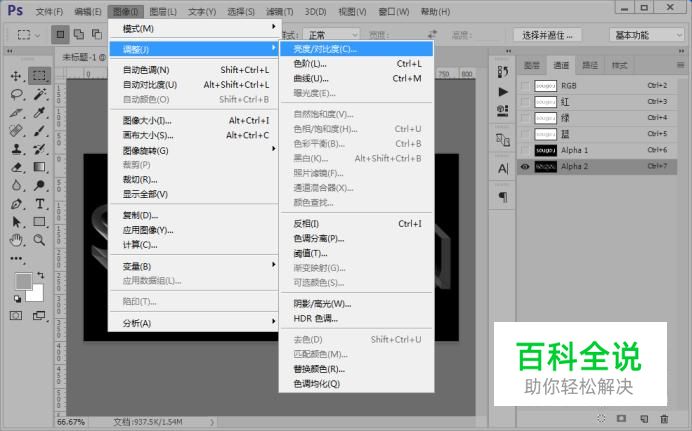Toggle visibility of RGB channel
Image resolution: width=692 pixels, height=431 pixels.
click(525, 86)
